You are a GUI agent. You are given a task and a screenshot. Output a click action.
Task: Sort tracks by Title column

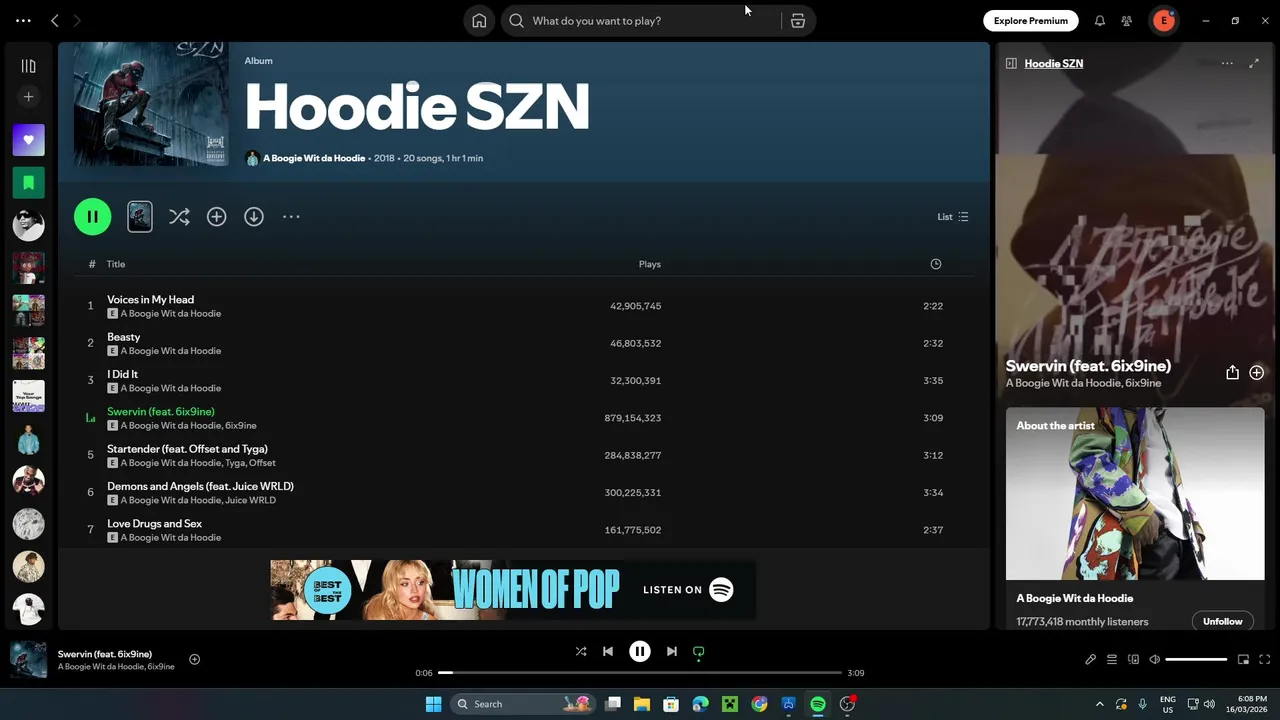(x=116, y=264)
